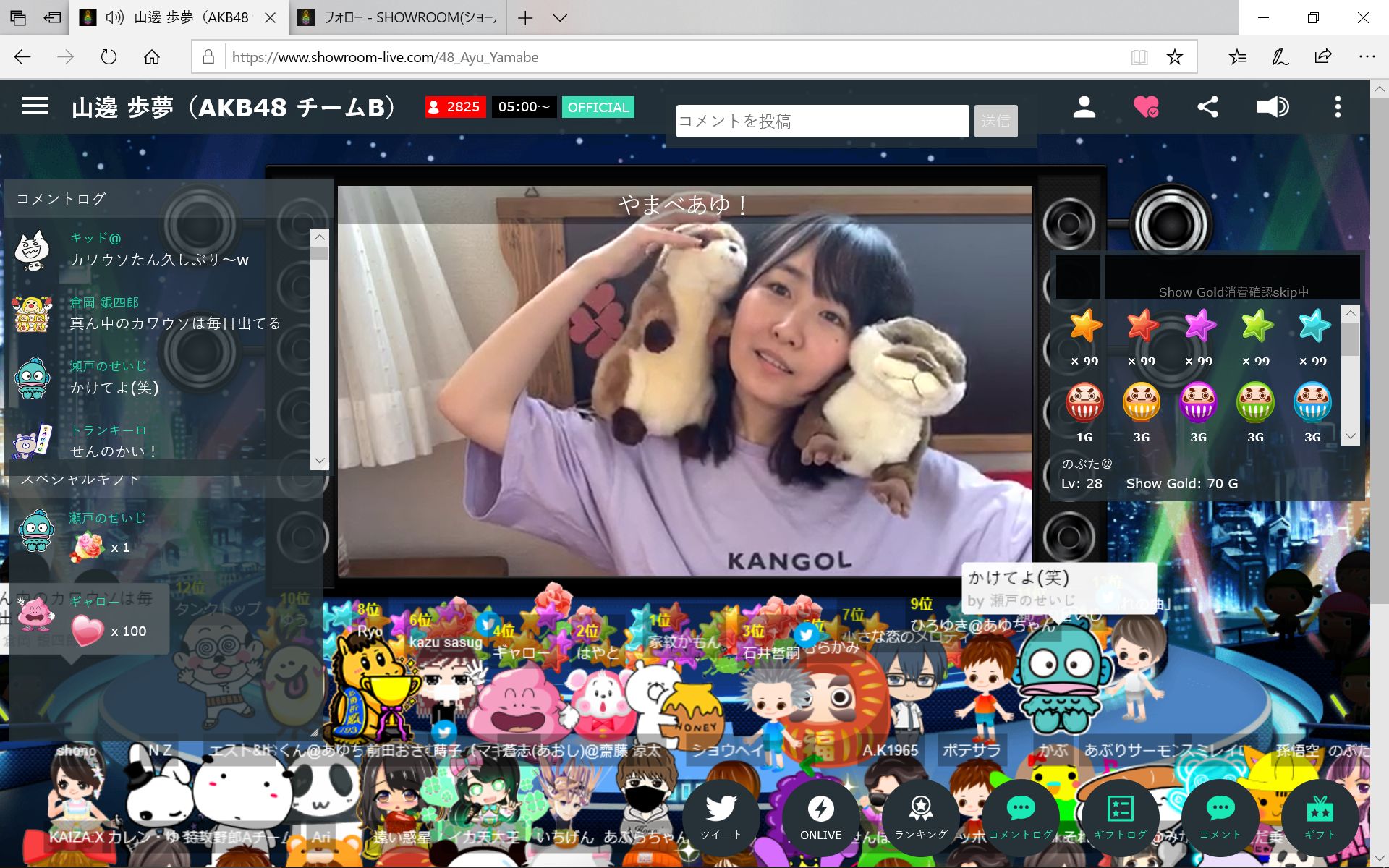
Task: Click comment log scrollbar down arrow
Action: [x=320, y=461]
